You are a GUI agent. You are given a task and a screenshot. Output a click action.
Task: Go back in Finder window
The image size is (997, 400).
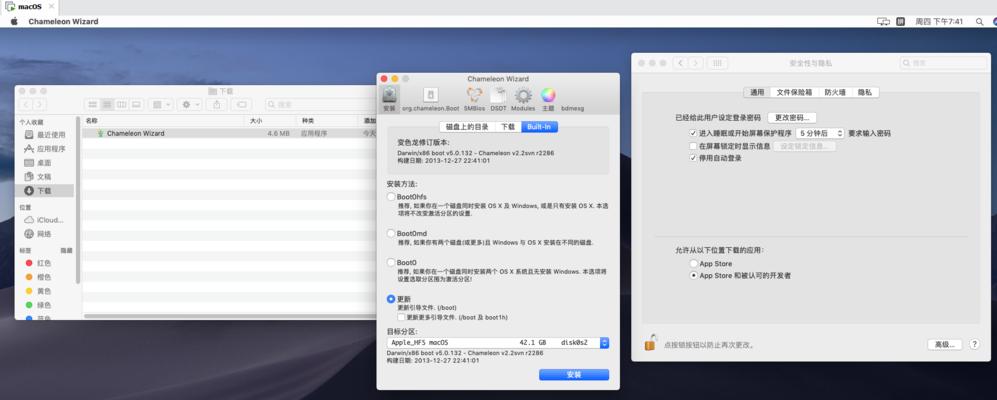[x=25, y=104]
